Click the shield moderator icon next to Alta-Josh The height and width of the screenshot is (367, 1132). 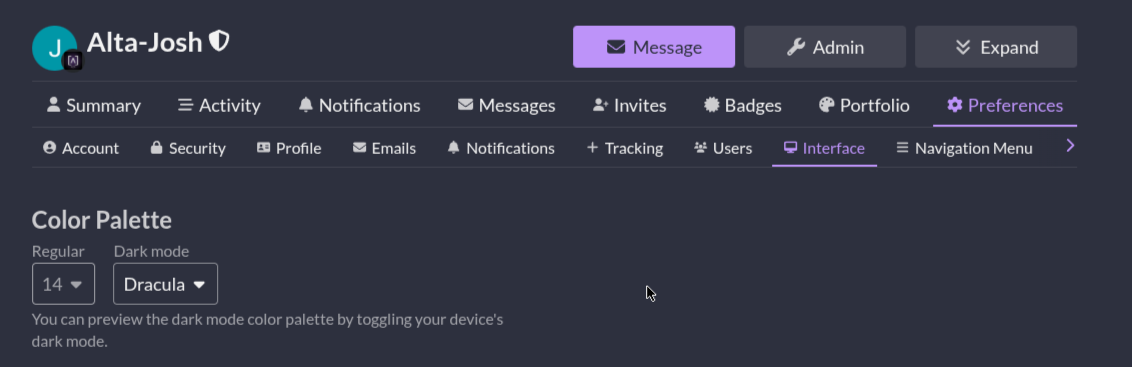click(x=219, y=41)
